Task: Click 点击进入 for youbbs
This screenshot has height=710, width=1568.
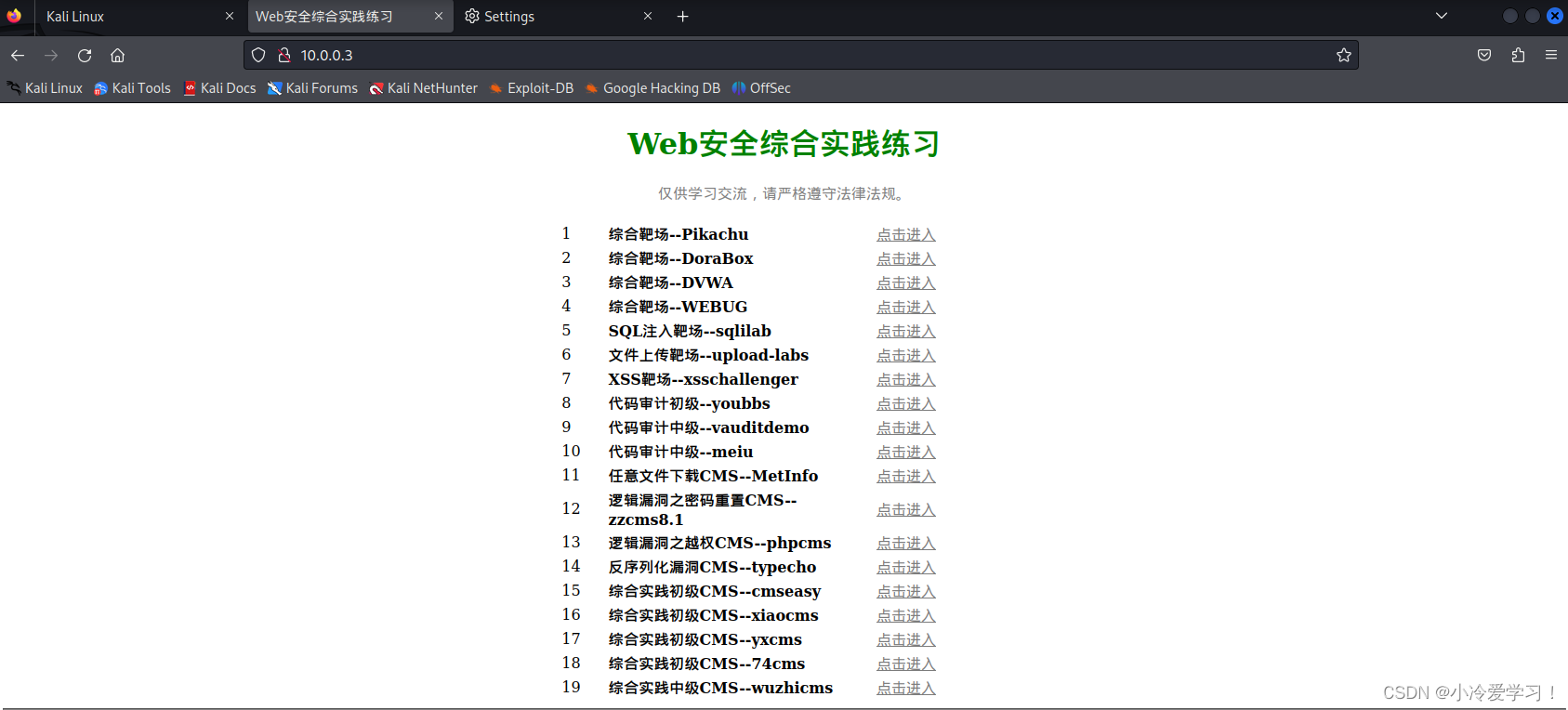Action: coord(906,404)
